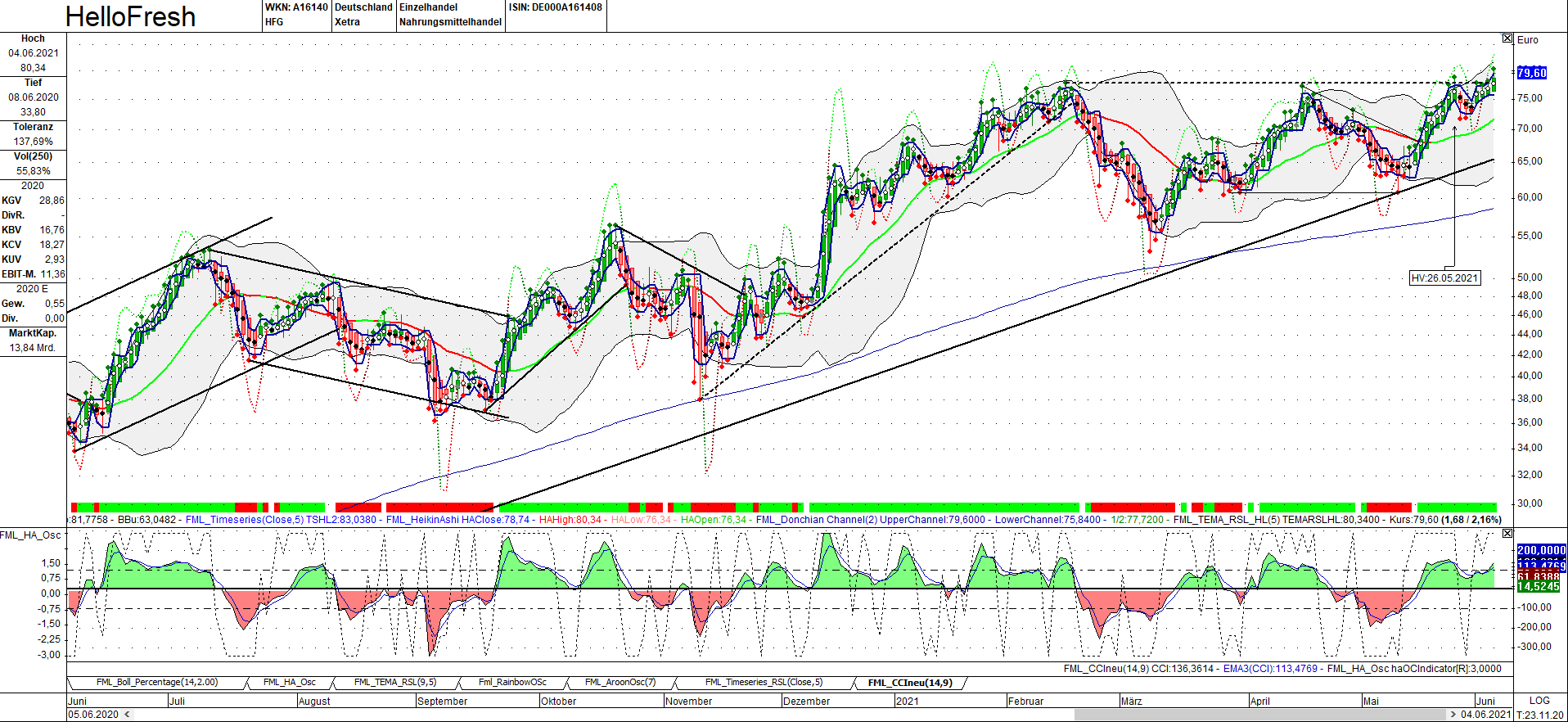This screenshot has width=1568, height=722.
Task: Click the Vol(250) value 55,83%
Action: point(34,171)
